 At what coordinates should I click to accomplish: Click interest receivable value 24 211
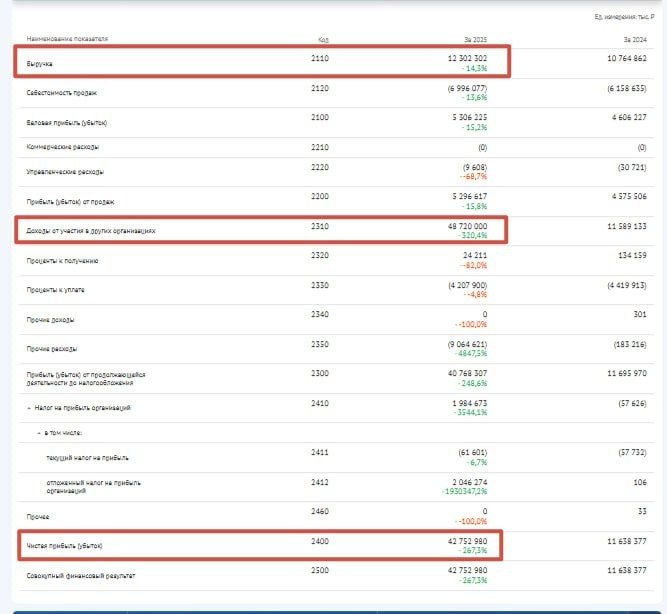pos(475,255)
